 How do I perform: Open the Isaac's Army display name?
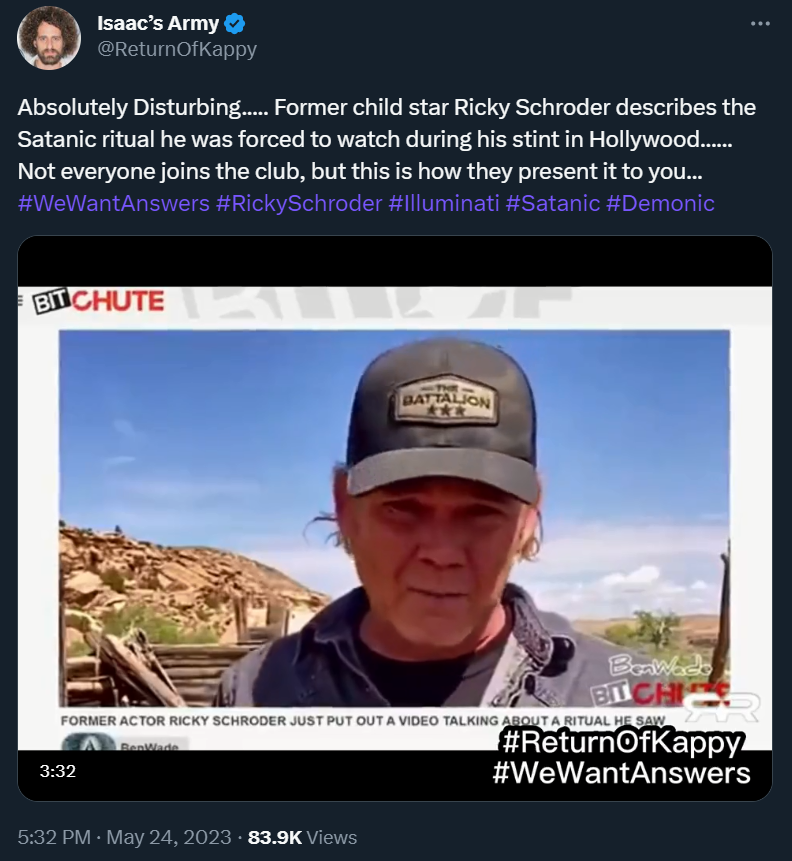coord(158,24)
